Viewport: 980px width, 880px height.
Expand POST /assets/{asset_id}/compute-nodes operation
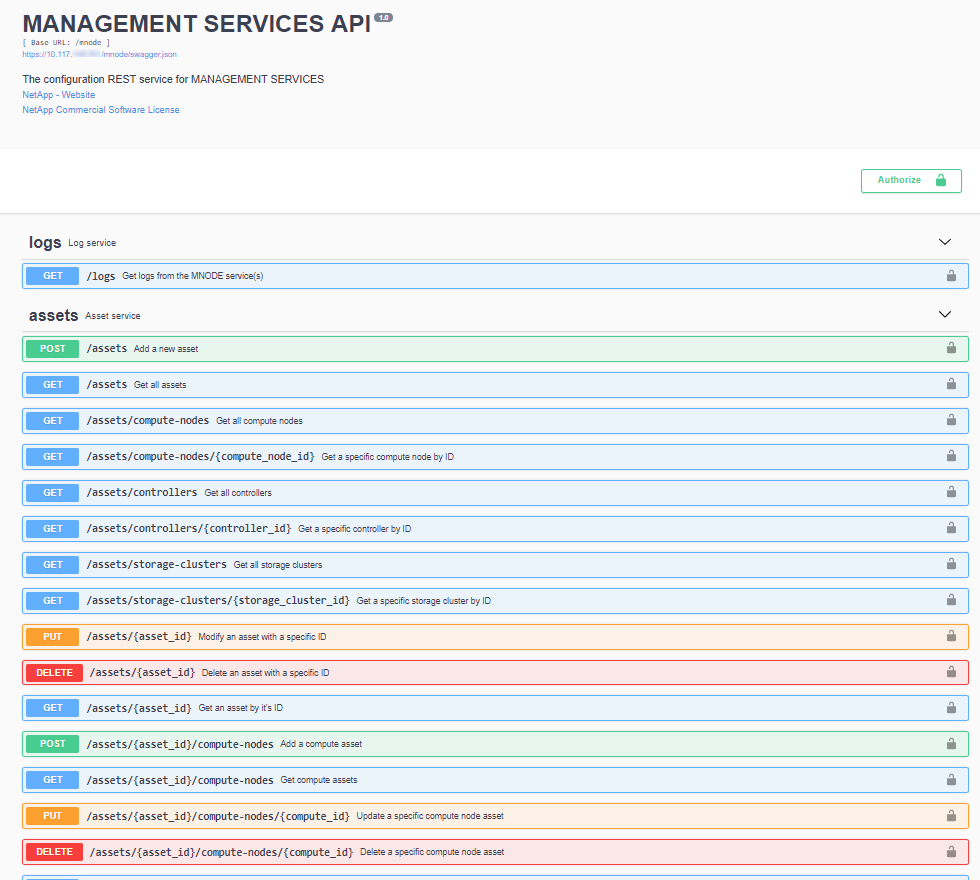coord(180,744)
